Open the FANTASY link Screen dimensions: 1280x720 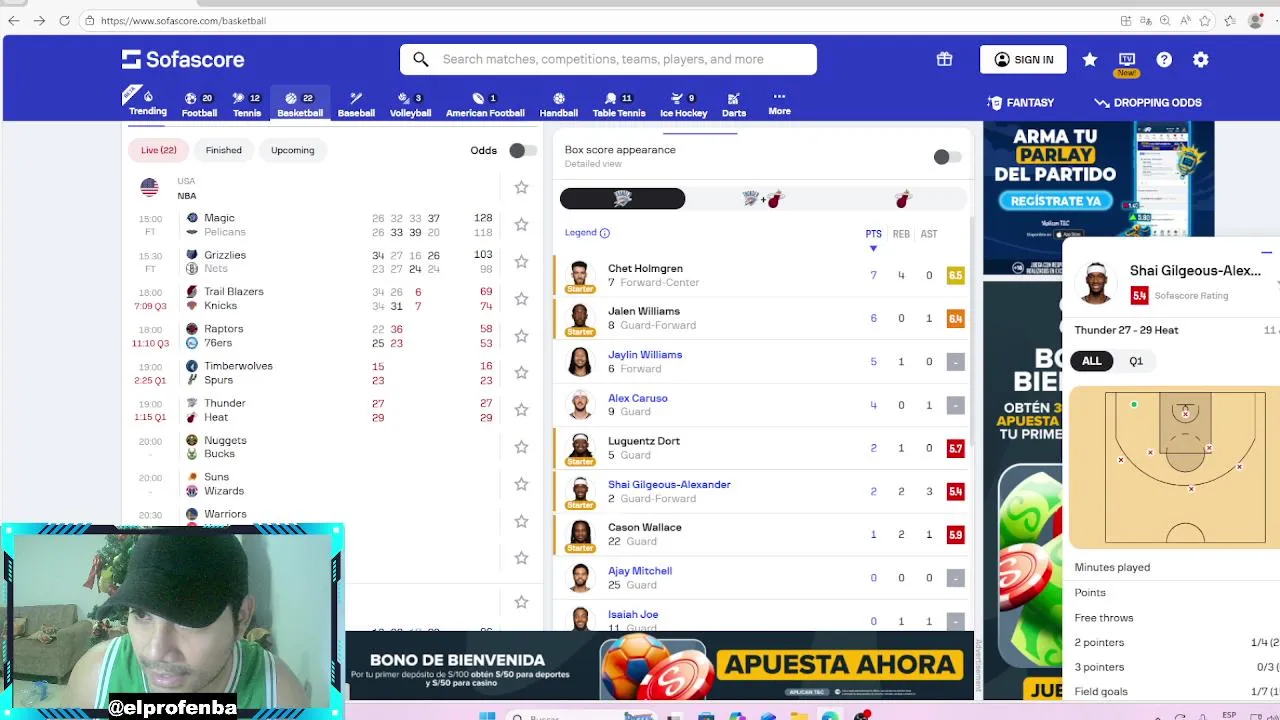(1020, 103)
